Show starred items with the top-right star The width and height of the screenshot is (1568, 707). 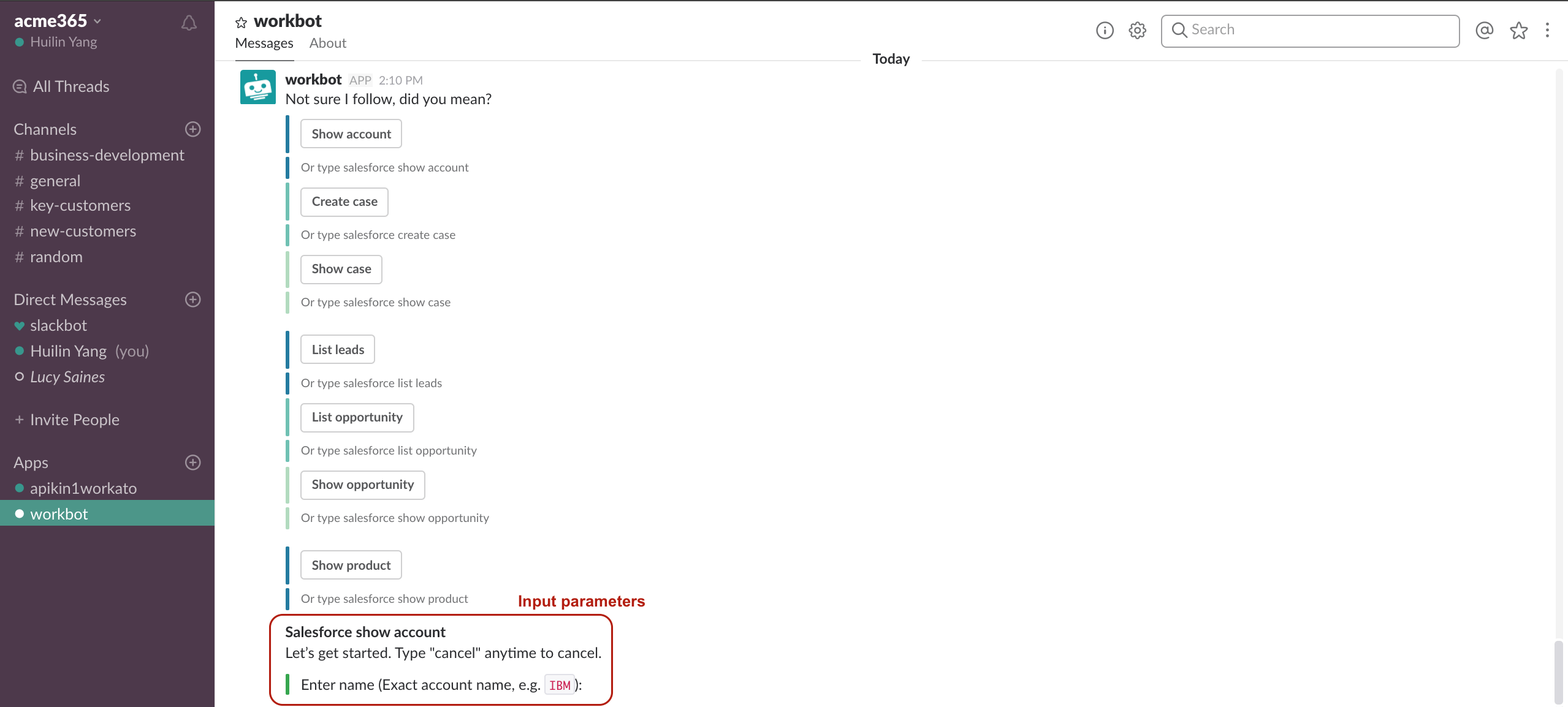pyautogui.click(x=1518, y=30)
